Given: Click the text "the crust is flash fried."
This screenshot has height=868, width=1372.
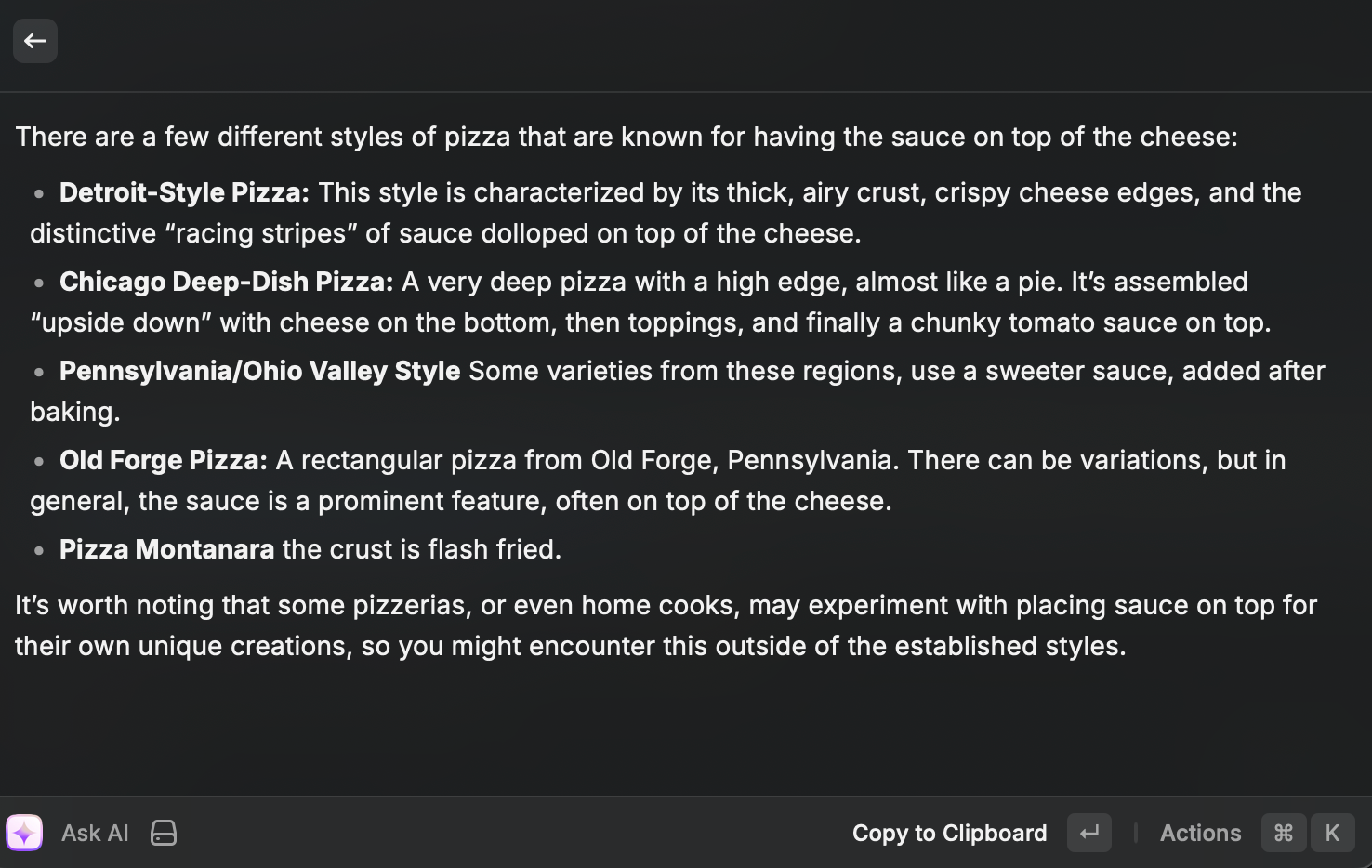Looking at the screenshot, I should (x=421, y=549).
